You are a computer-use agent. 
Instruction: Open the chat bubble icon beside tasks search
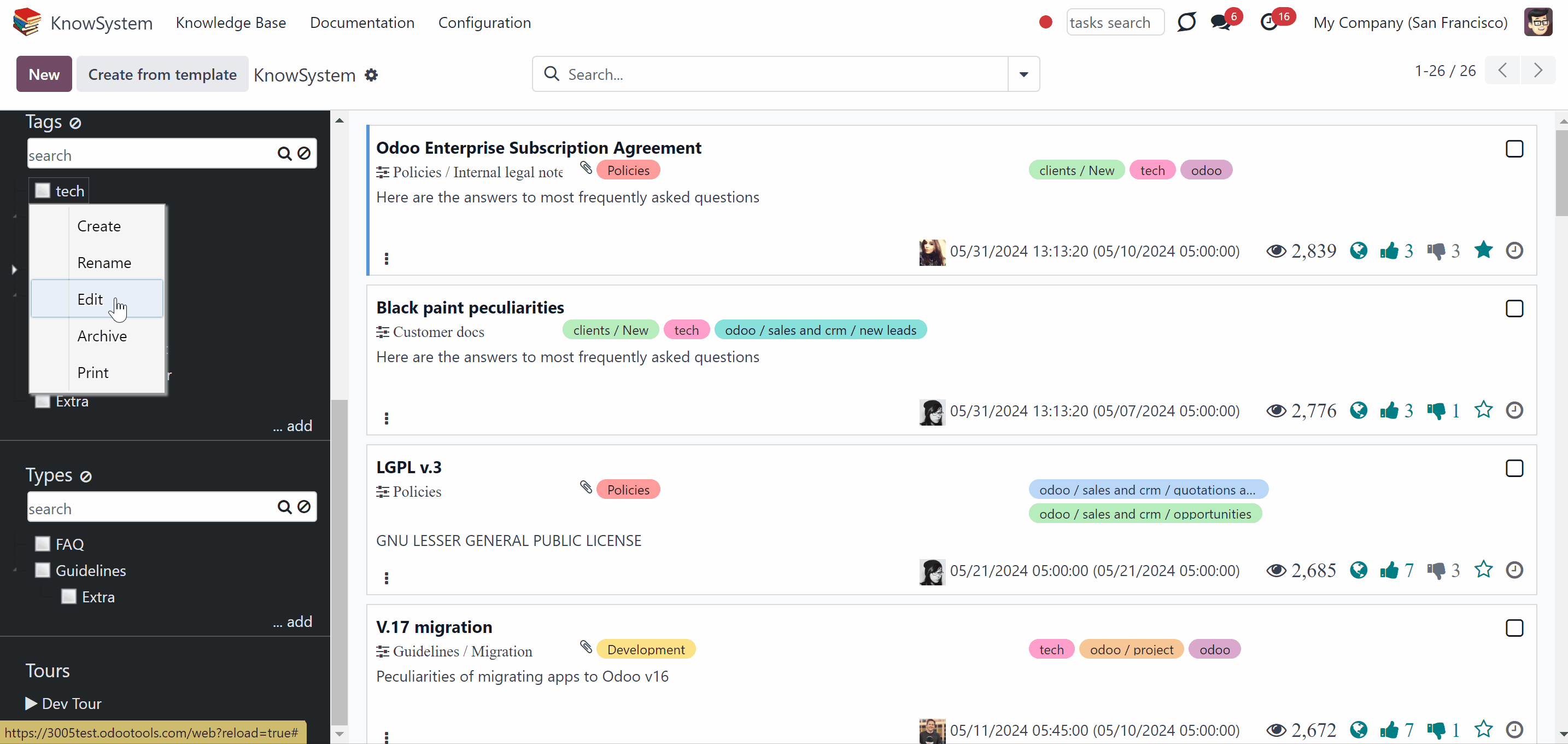1186,22
